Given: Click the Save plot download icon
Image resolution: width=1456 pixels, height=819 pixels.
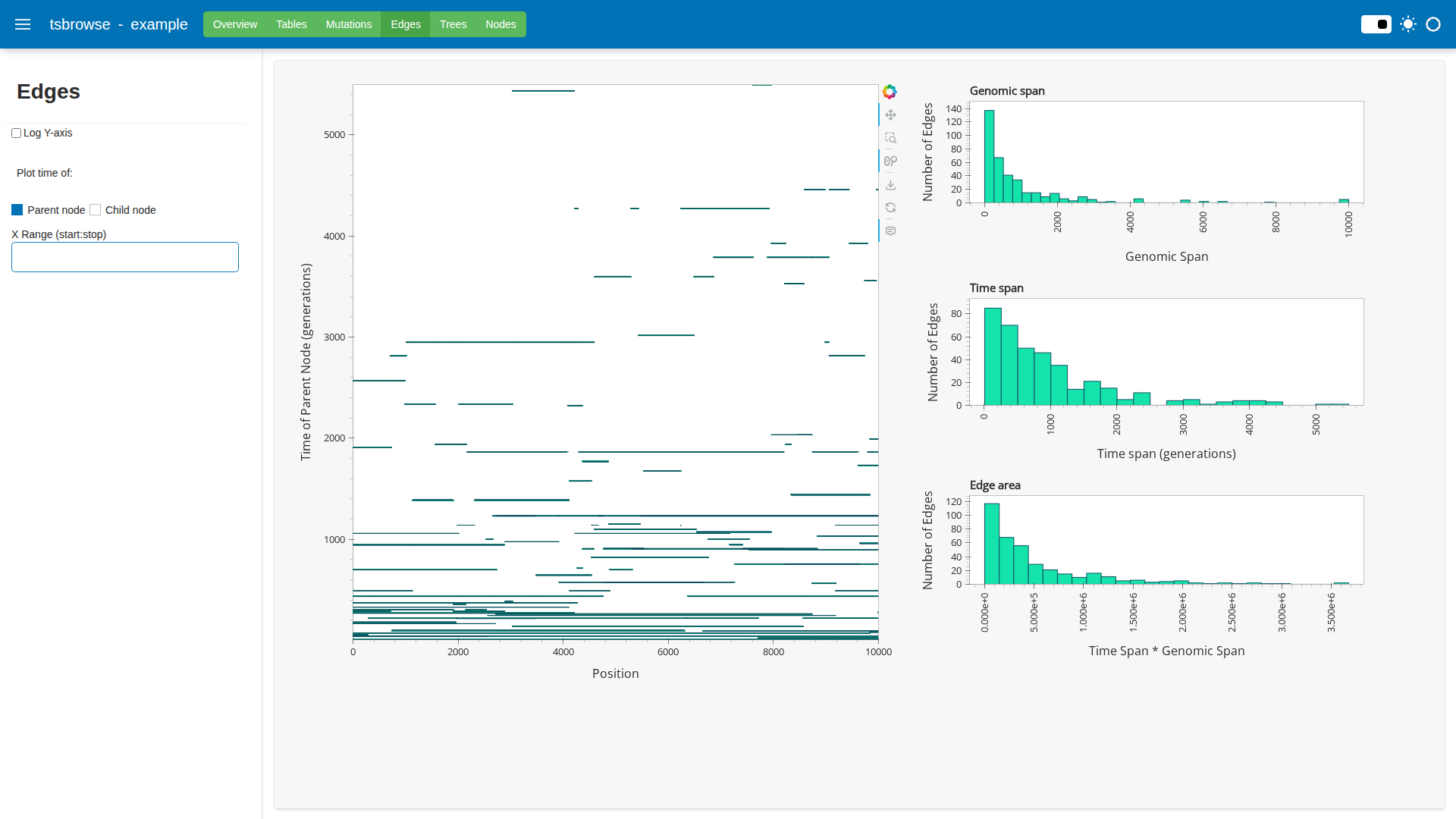Looking at the screenshot, I should [x=890, y=184].
